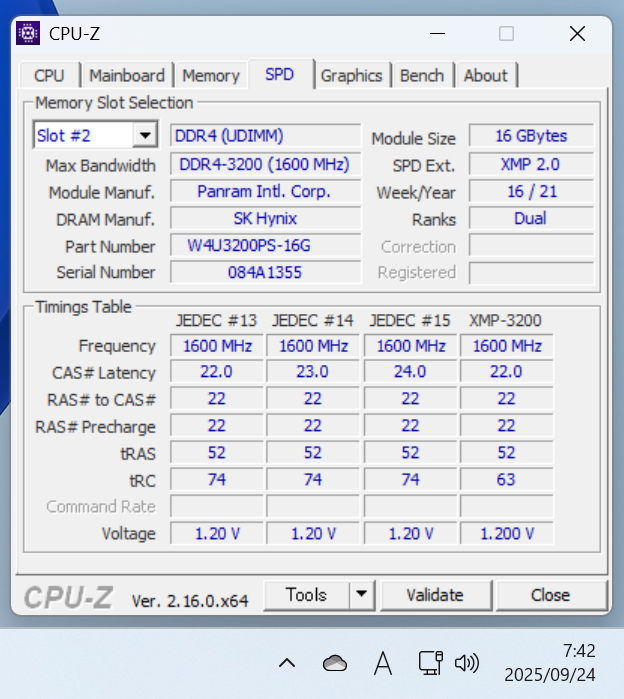624x699 pixels.
Task: Click the CPU-Z app icon in title bar
Action: tap(28, 33)
